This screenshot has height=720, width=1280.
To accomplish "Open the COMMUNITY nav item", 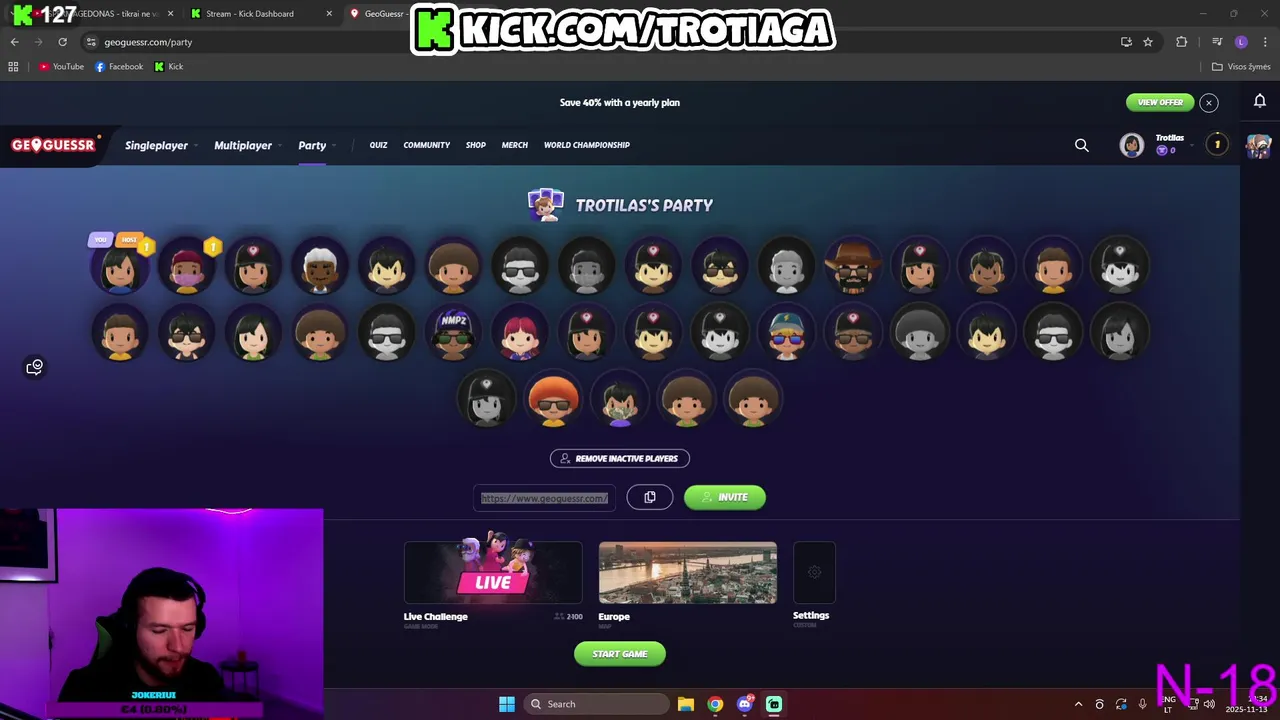I will click(427, 145).
